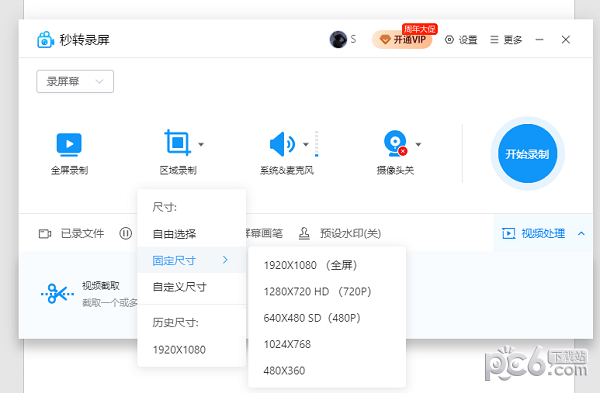The width and height of the screenshot is (600, 393).
Task: Expand the 录屏幕 mode dropdown
Action: (75, 81)
